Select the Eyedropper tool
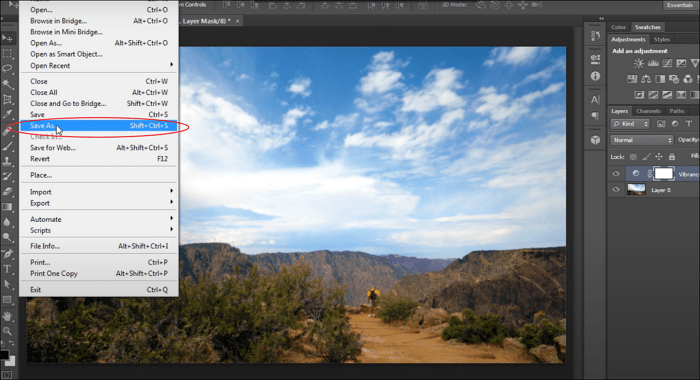The width and height of the screenshot is (700, 380). click(x=7, y=114)
